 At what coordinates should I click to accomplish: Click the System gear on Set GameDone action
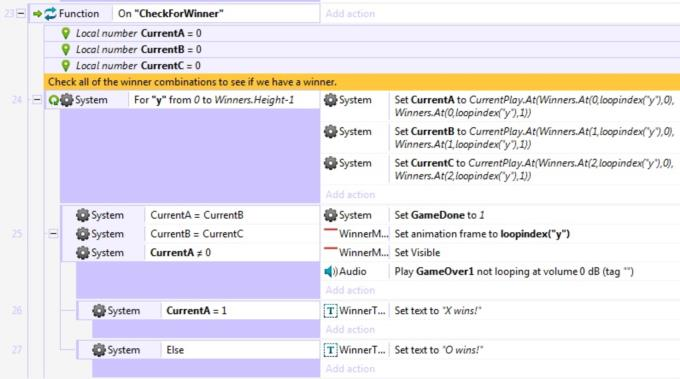(330, 215)
